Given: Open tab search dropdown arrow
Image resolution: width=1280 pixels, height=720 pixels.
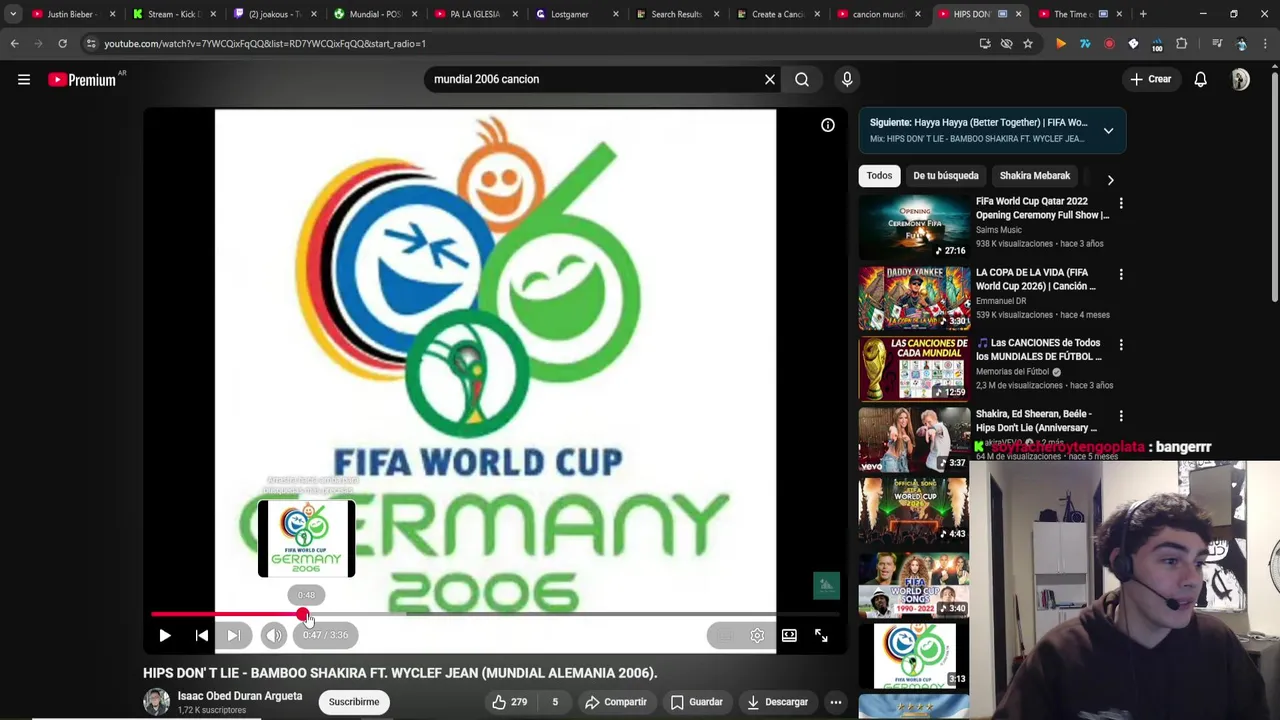Looking at the screenshot, I should [x=13, y=14].
